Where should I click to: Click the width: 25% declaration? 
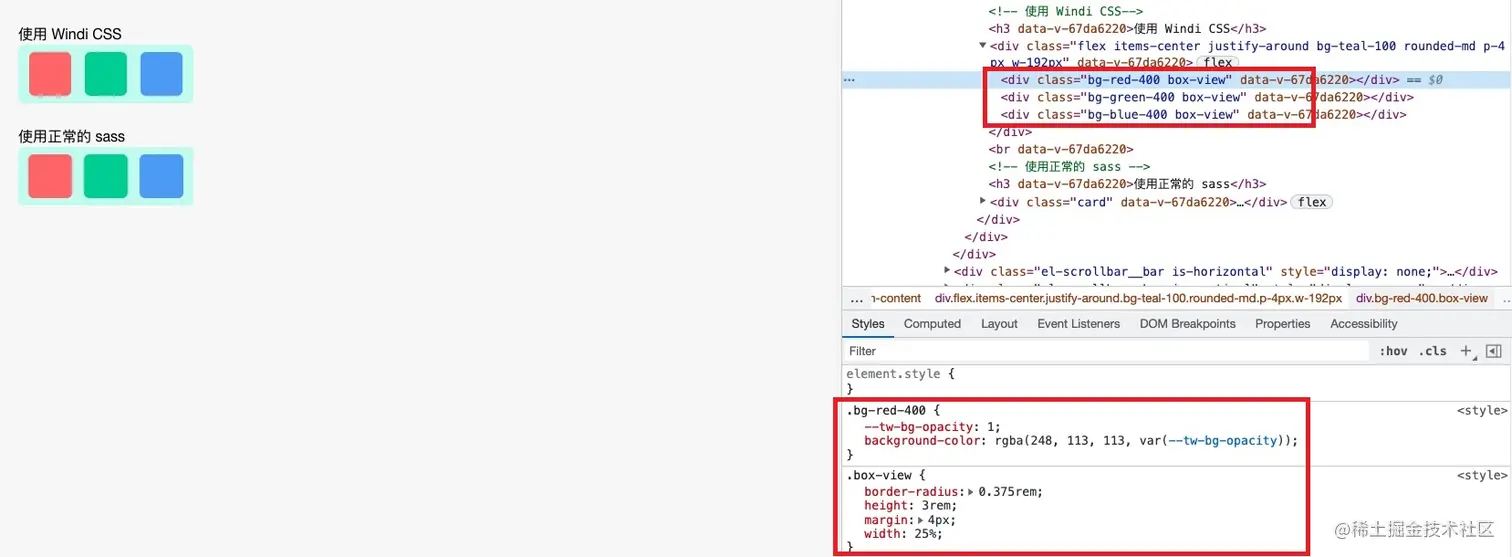coord(903,534)
